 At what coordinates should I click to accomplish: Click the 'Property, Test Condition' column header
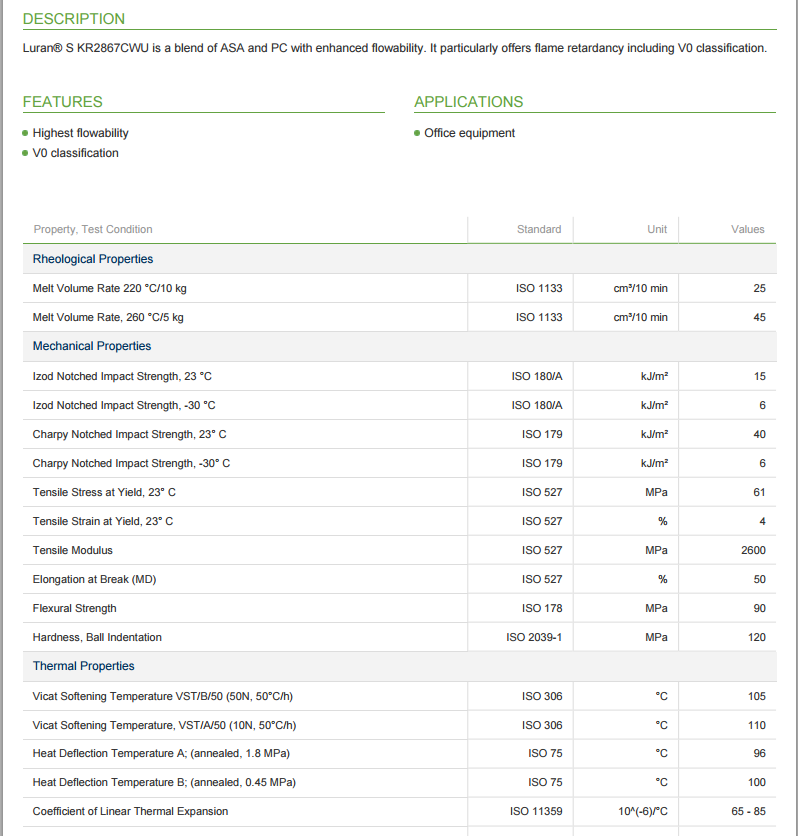click(93, 229)
